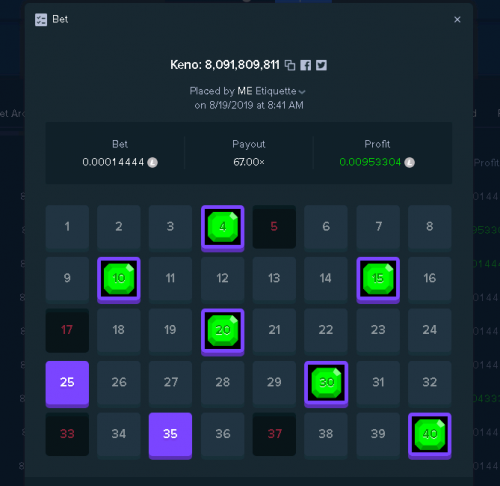Pick Keno tile number 8
This screenshot has width=500, height=486.
point(430,228)
